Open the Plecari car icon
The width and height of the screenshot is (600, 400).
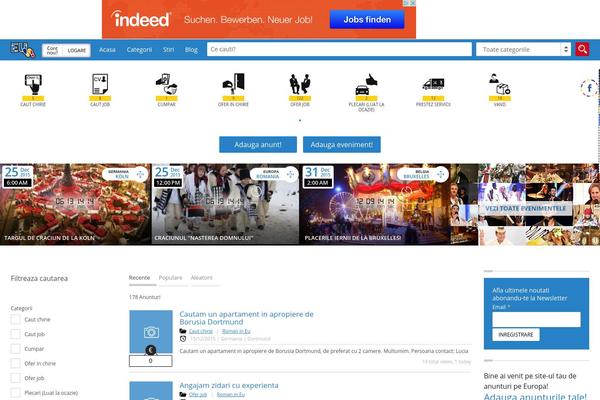coord(366,84)
